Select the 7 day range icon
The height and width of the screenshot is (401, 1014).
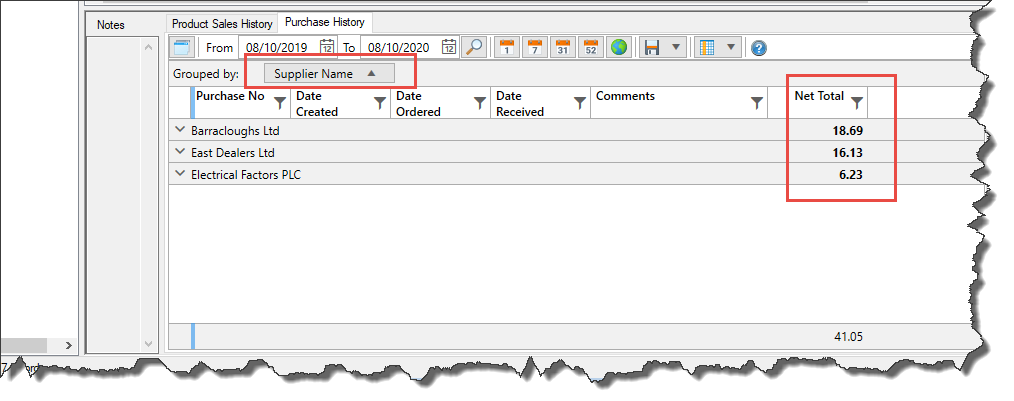tap(535, 47)
